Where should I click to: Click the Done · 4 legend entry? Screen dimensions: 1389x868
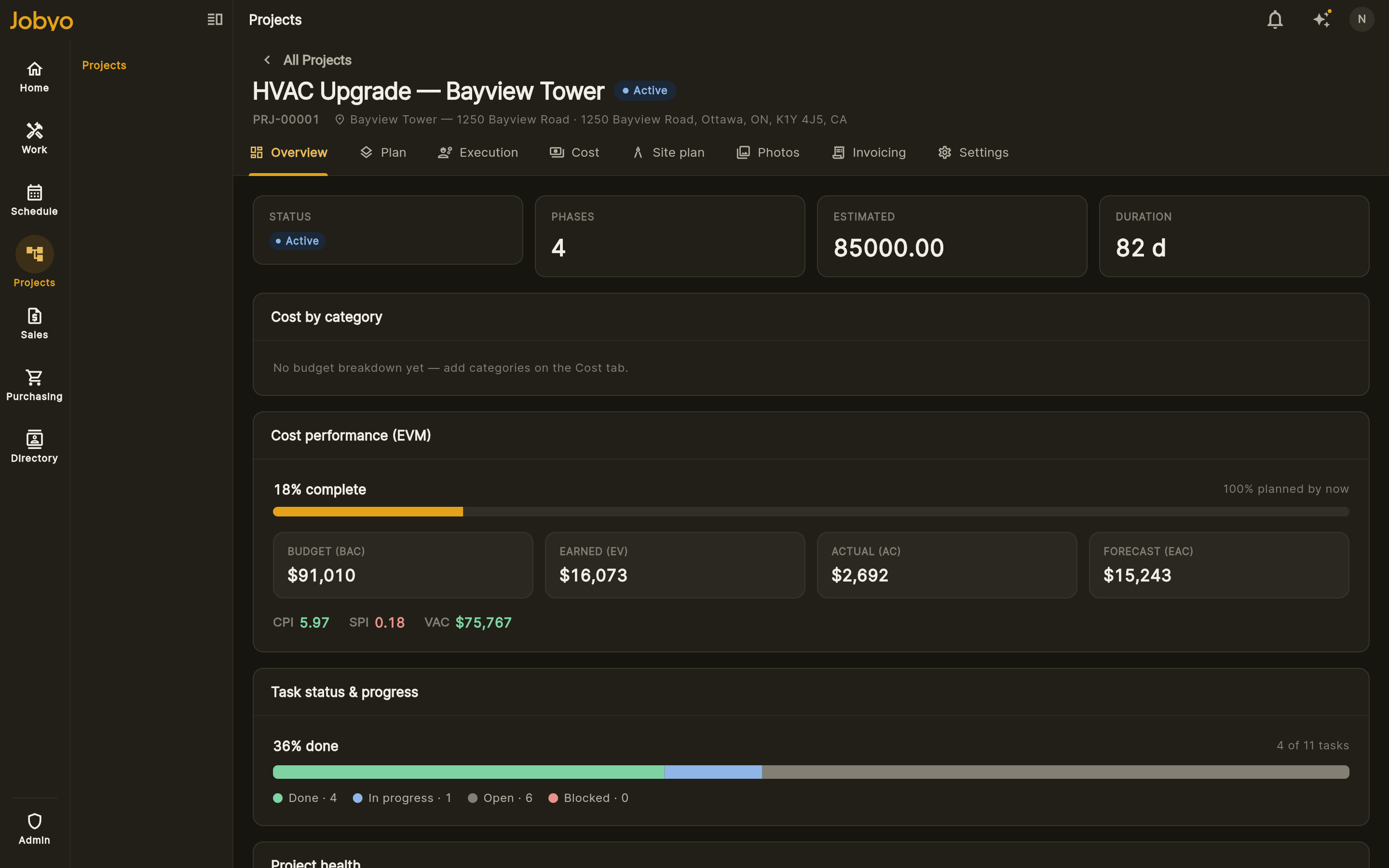pyautogui.click(x=305, y=798)
